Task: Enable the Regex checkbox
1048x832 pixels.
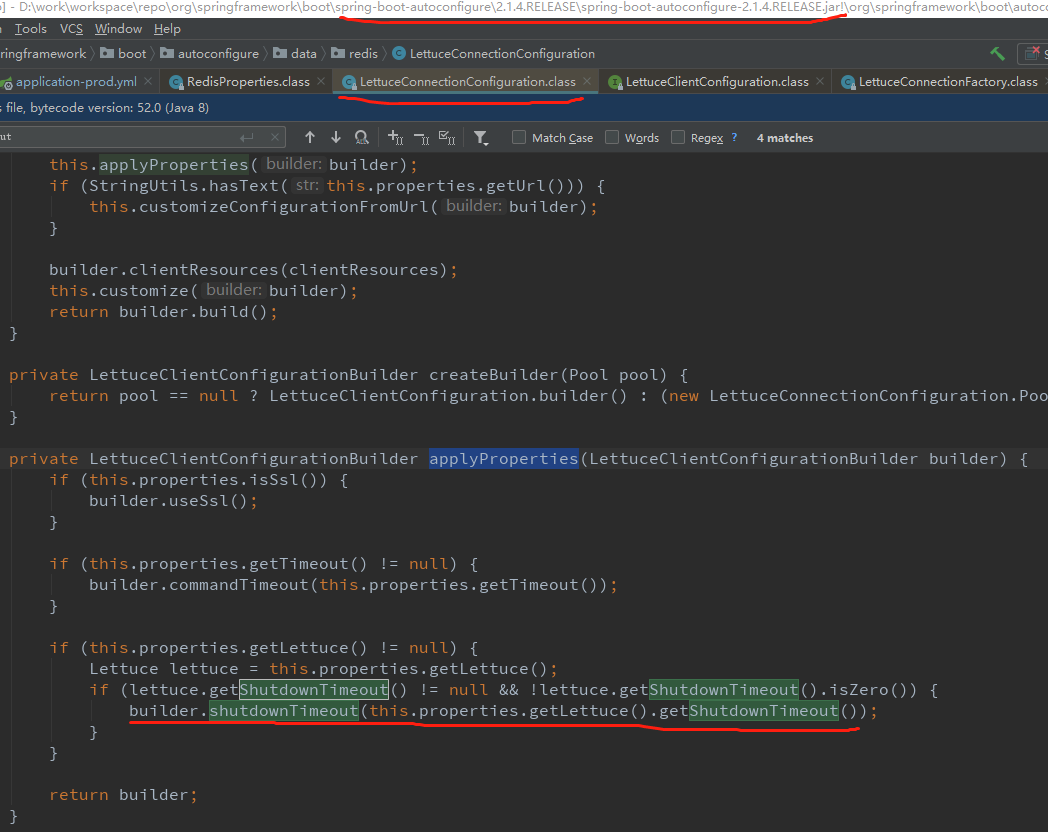Action: click(x=677, y=137)
